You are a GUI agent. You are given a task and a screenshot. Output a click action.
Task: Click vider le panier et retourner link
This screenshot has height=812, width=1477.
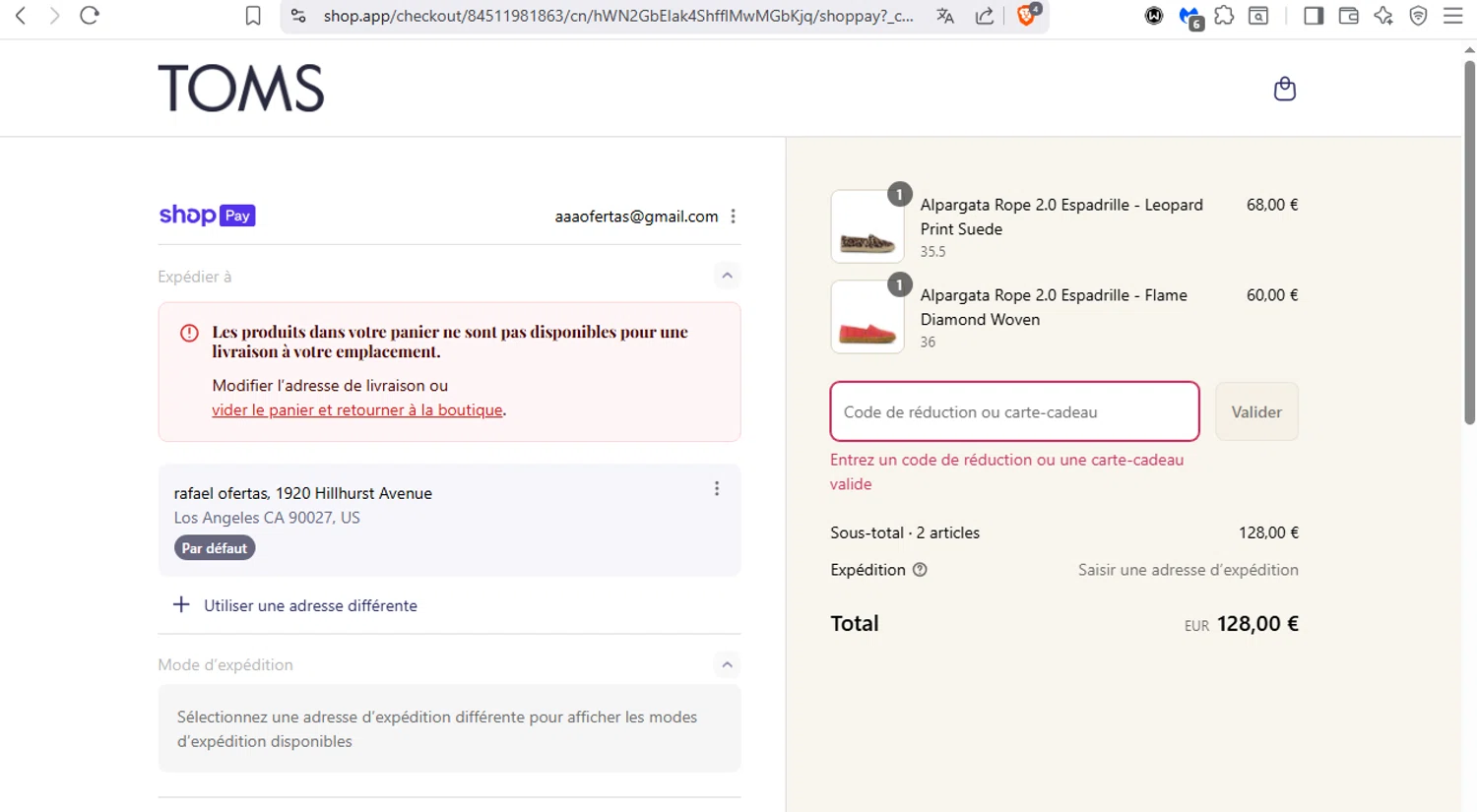(x=357, y=410)
